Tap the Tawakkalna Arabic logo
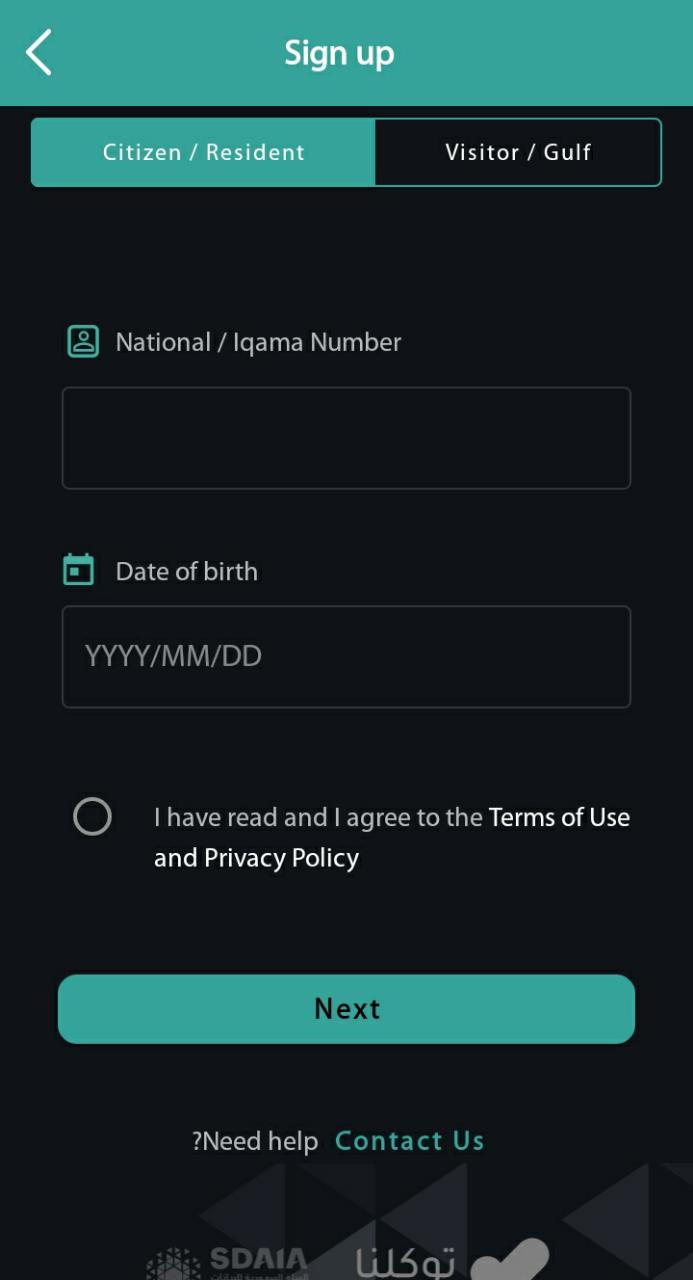693x1280 pixels. tap(405, 1262)
